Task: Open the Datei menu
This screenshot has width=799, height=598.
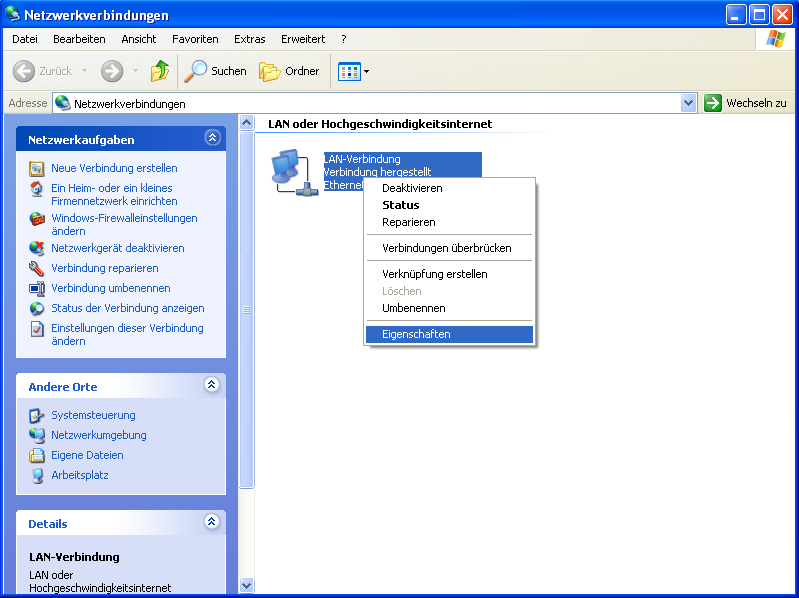Action: [25, 39]
